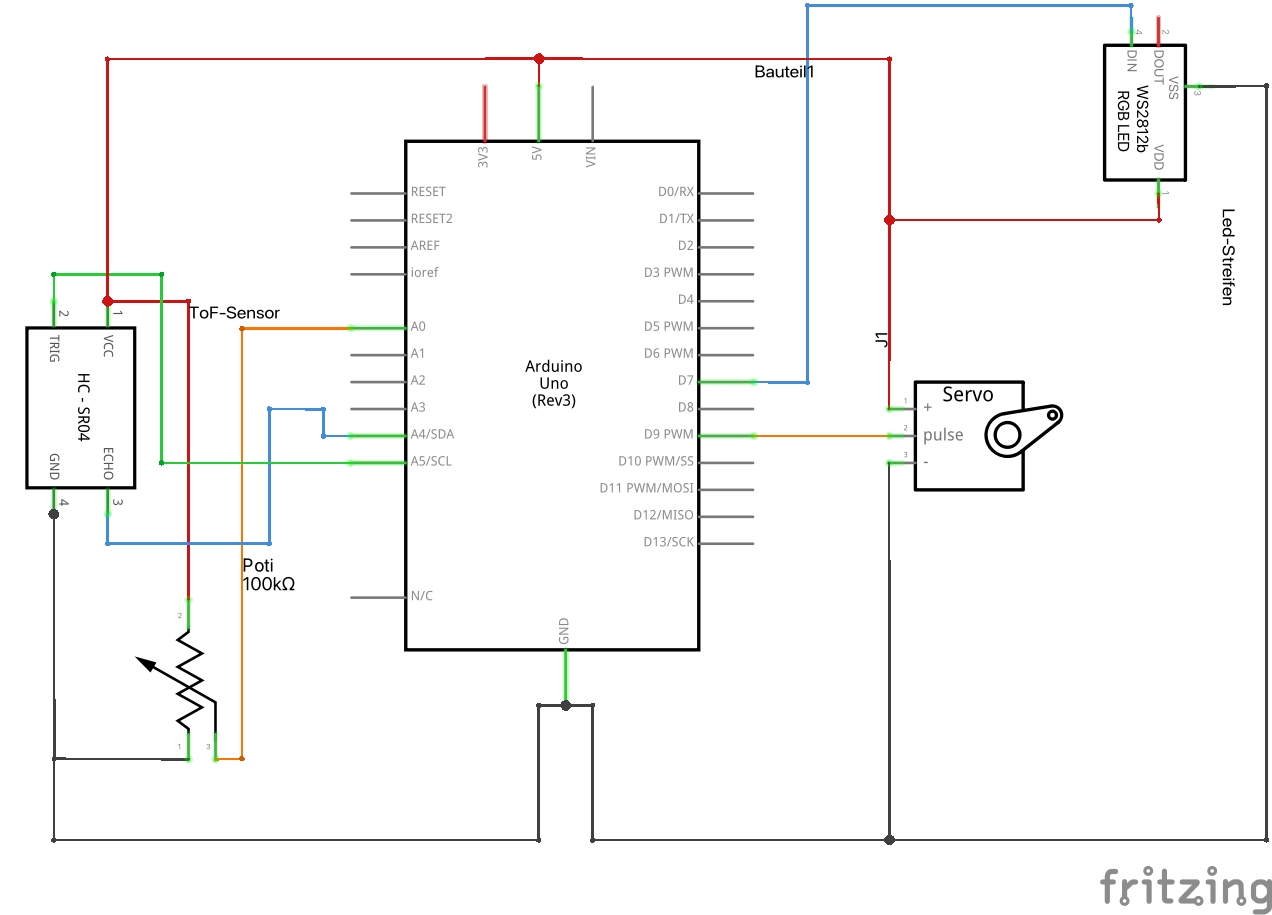Viewport: 1272px width, 915px height.
Task: Select the "ToF-Sensor" label
Action: coord(235,313)
